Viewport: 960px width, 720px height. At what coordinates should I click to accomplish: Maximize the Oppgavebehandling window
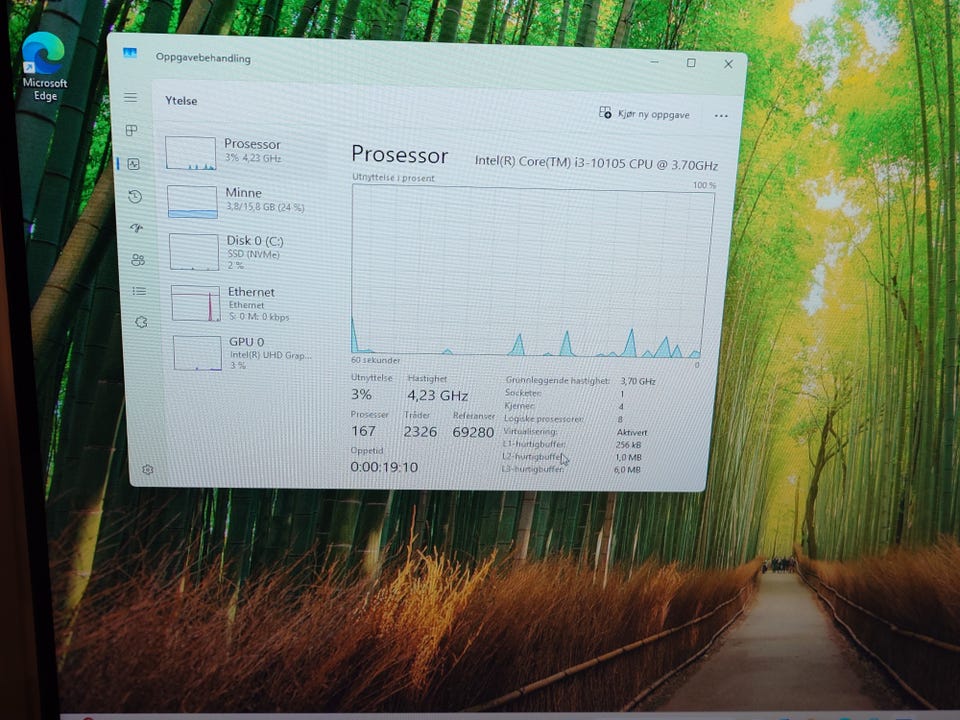tap(691, 62)
